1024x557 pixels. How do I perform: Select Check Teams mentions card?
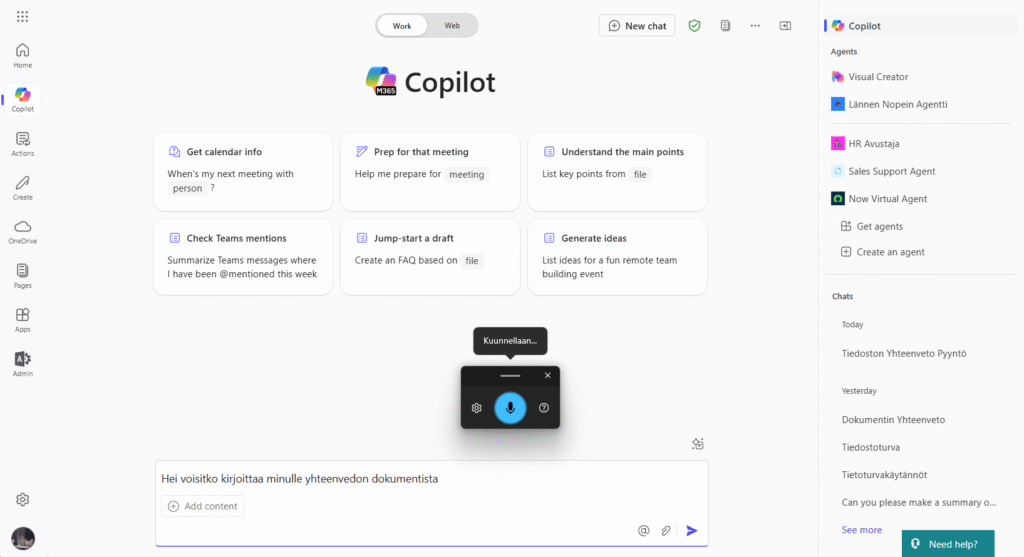(243, 257)
